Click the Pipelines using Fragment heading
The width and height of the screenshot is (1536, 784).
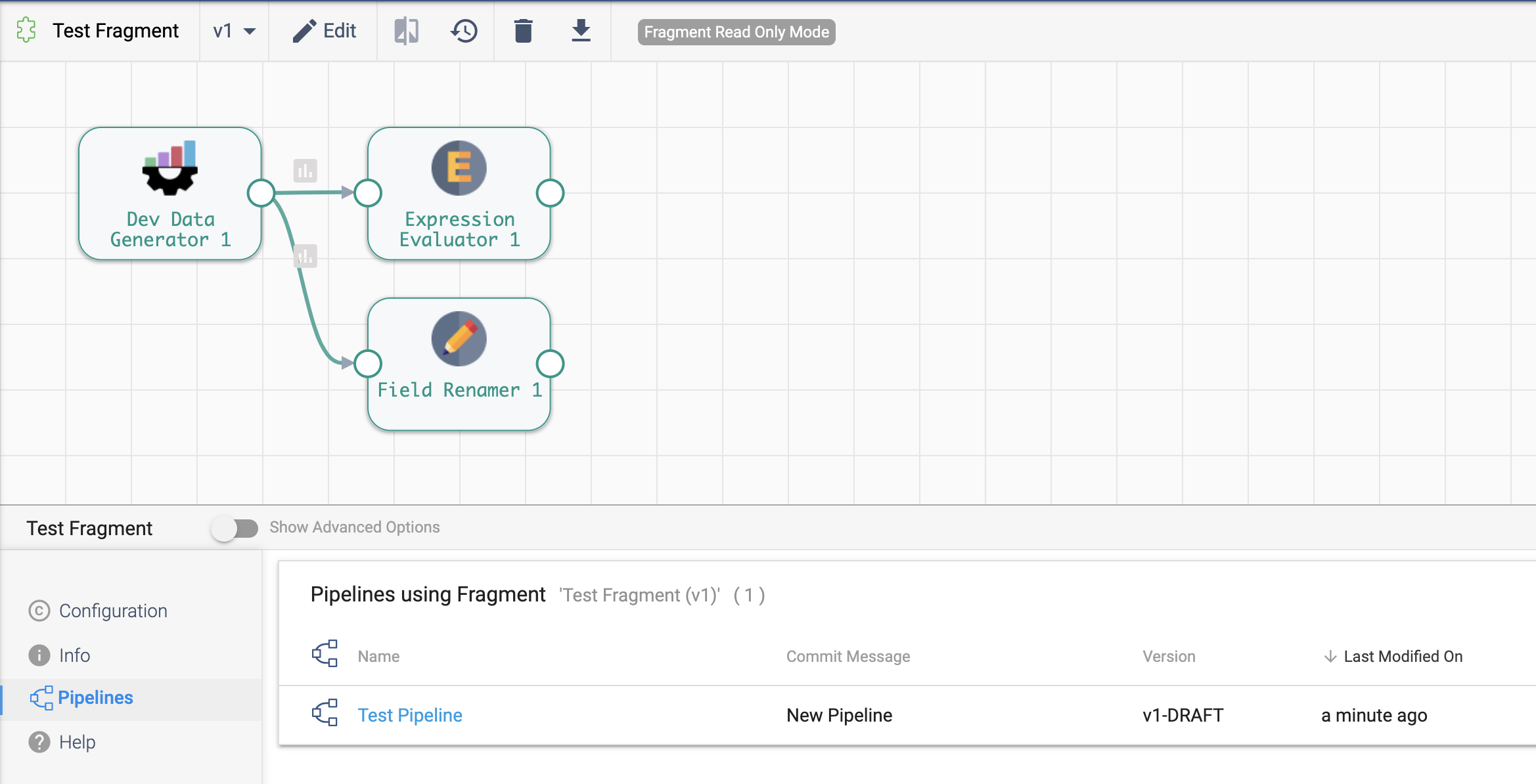click(x=428, y=594)
